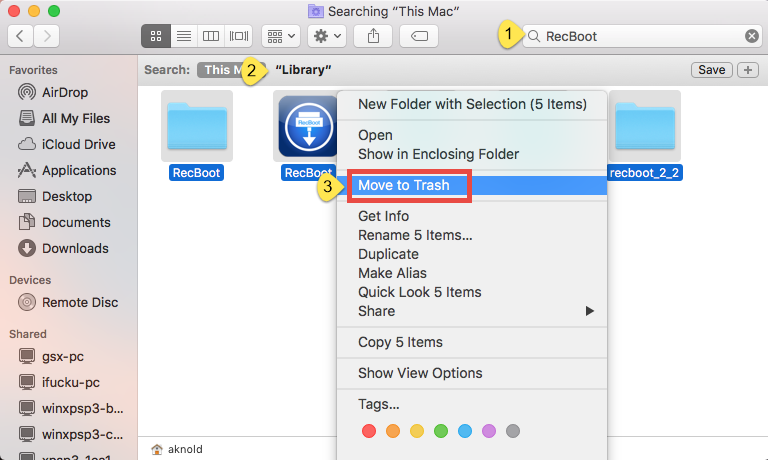Apply the gray tag color
The image size is (768, 460).
pos(513,431)
